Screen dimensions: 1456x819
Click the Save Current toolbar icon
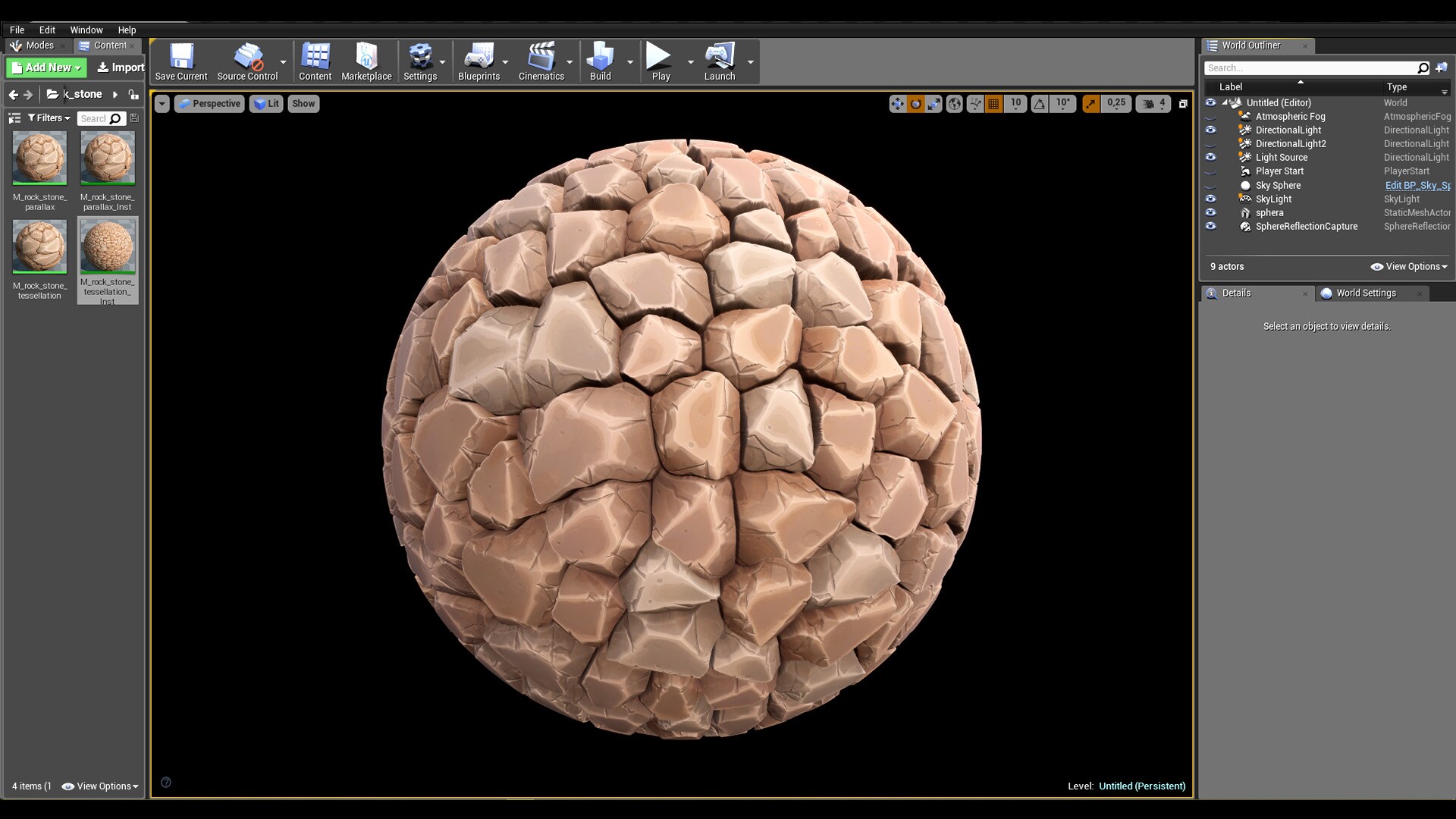[181, 62]
